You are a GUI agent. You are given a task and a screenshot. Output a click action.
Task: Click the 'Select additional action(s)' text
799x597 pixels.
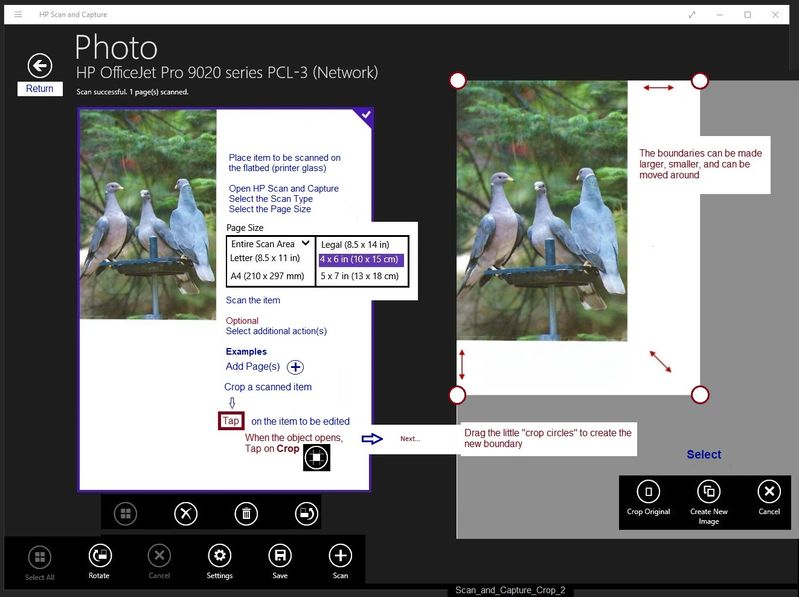point(276,331)
